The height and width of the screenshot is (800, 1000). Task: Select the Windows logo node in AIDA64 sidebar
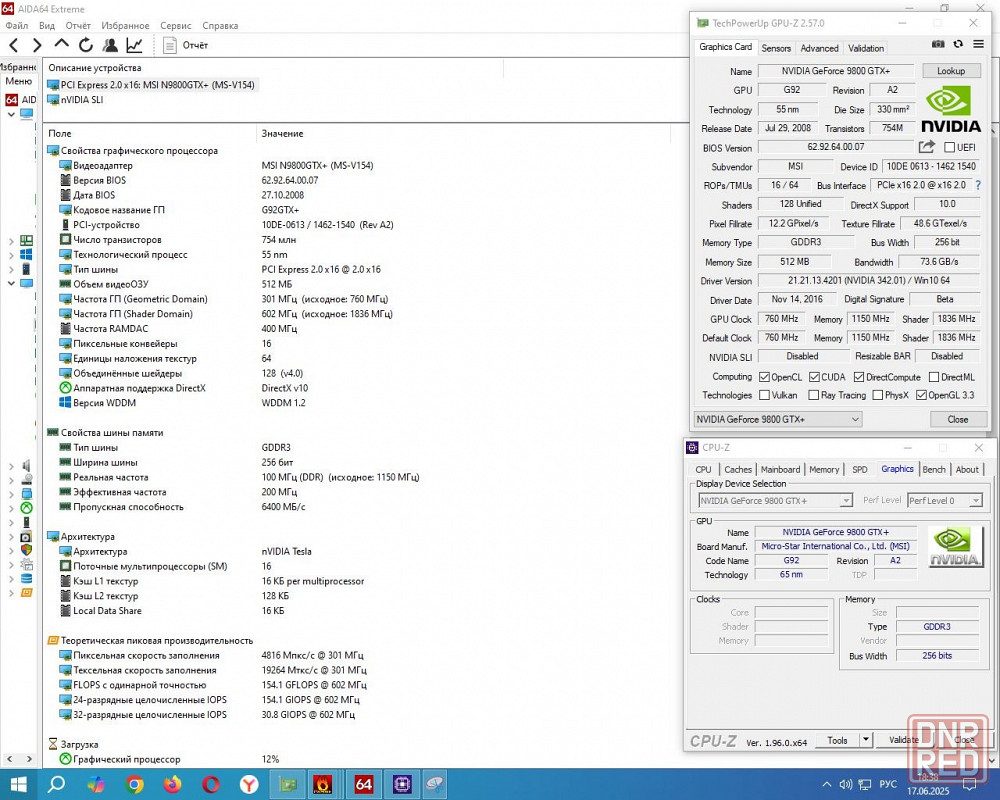[26, 255]
